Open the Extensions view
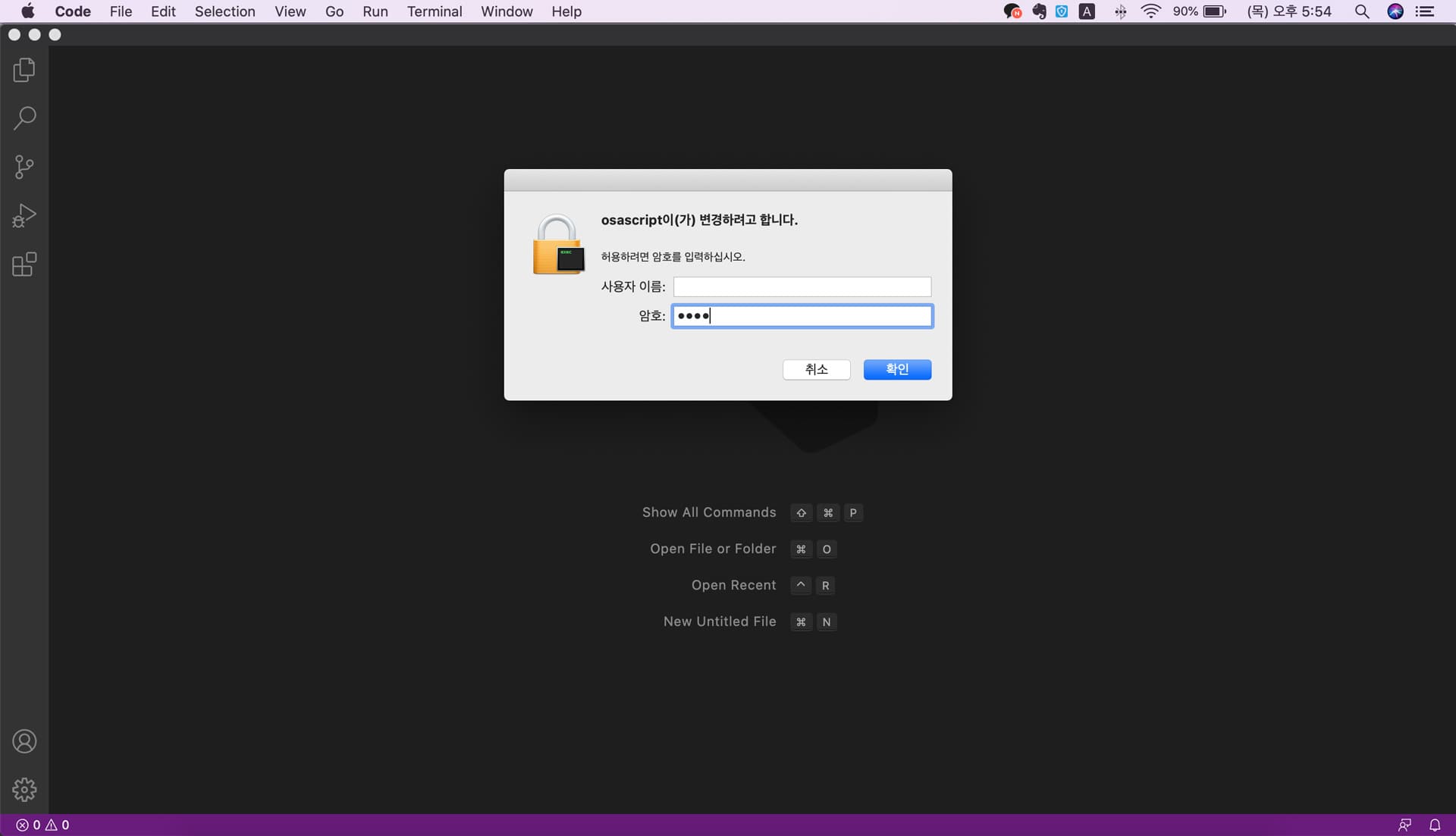 [x=24, y=265]
